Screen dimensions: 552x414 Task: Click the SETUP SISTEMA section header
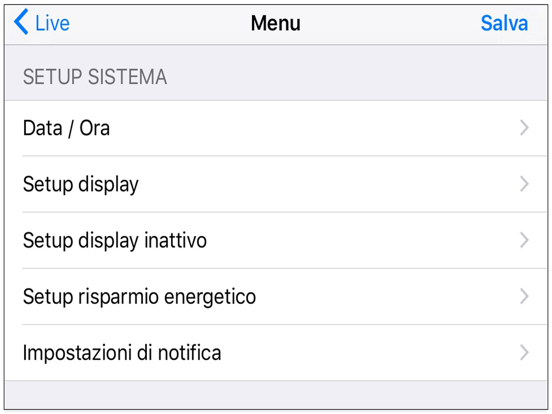(95, 77)
